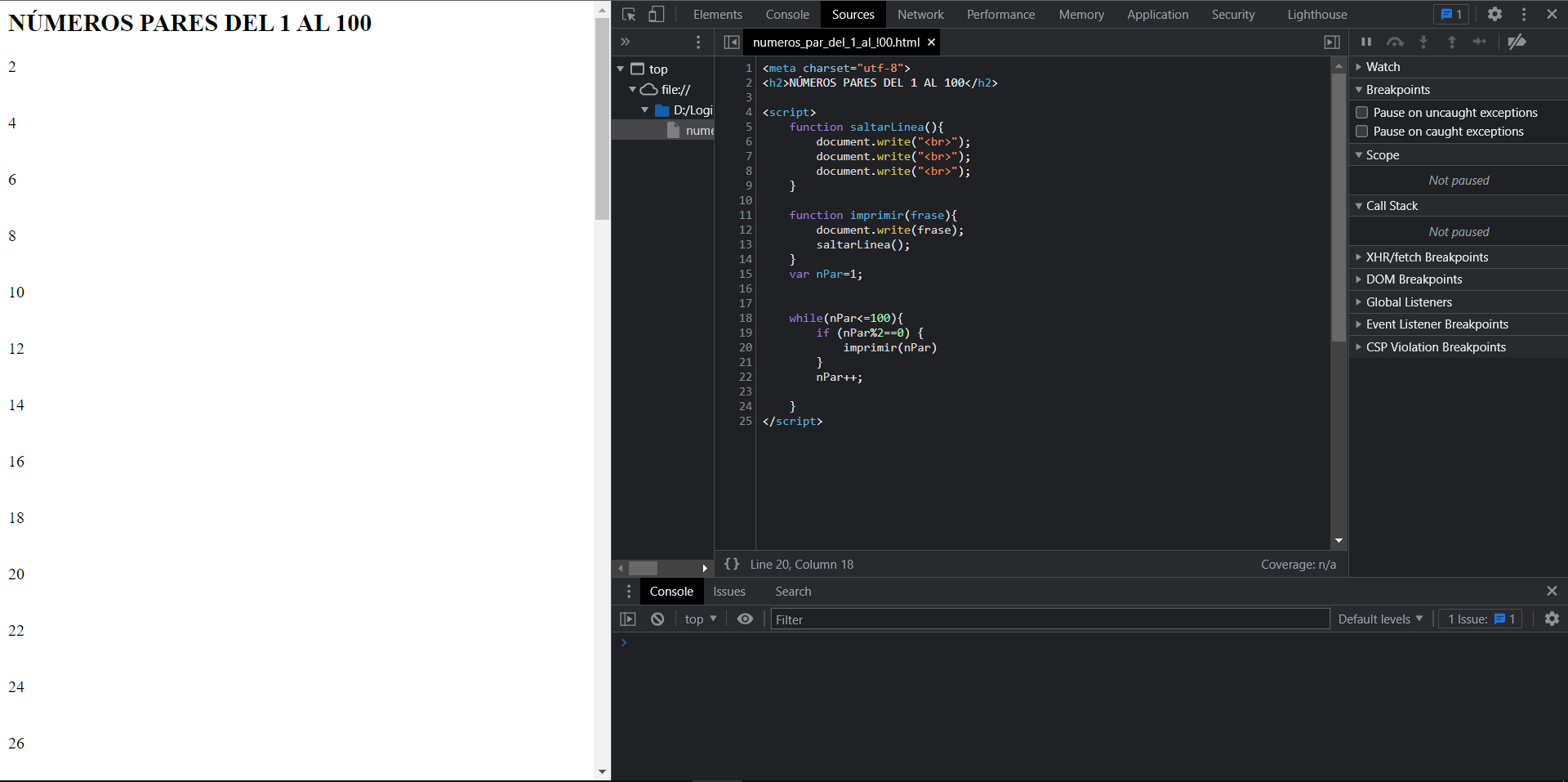Collapse the file:// tree node
Screen dimensions: 1568x782
632,89
